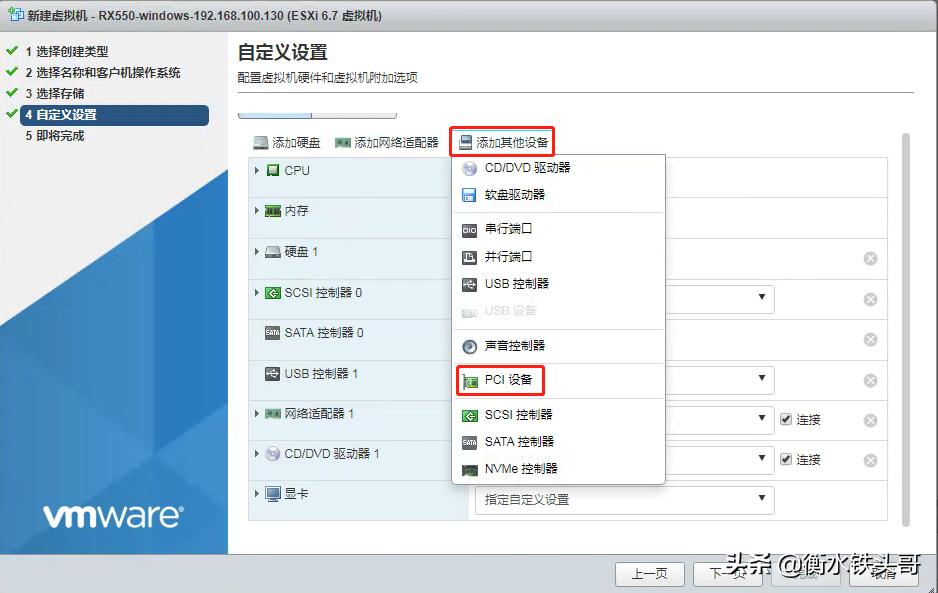The image size is (938, 593).
Task: Select the CD/DVD 驱动器 device icon in menu
Action: [x=468, y=169]
